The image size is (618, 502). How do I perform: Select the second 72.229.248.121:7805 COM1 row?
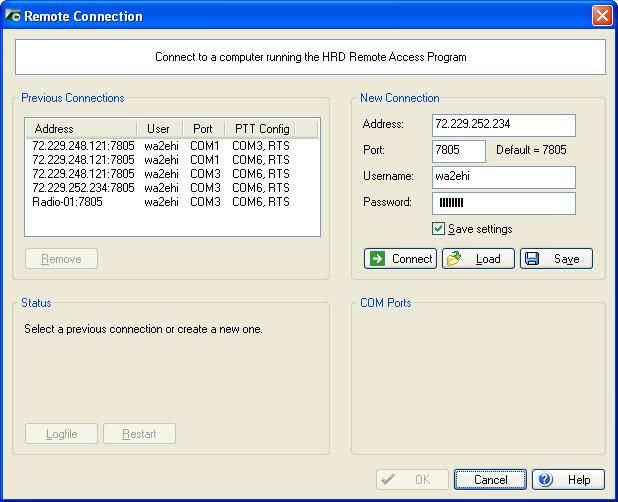pyautogui.click(x=83, y=160)
